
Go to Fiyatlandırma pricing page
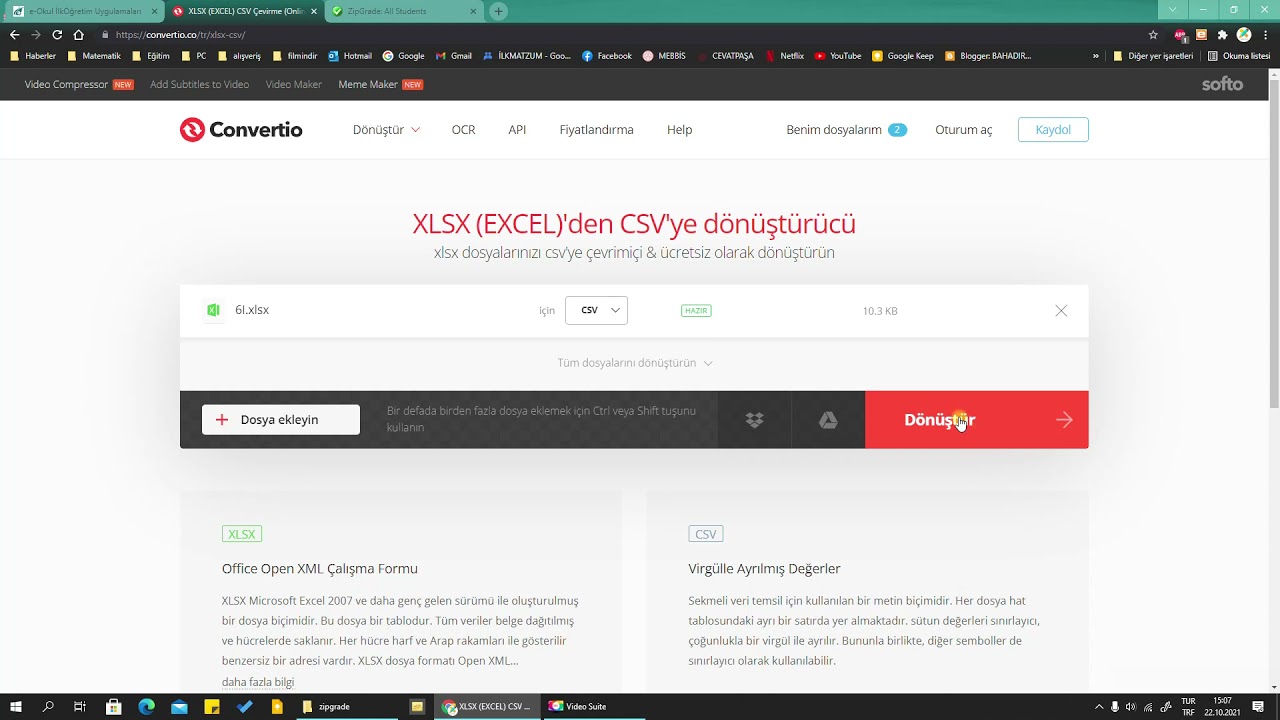[x=596, y=130]
